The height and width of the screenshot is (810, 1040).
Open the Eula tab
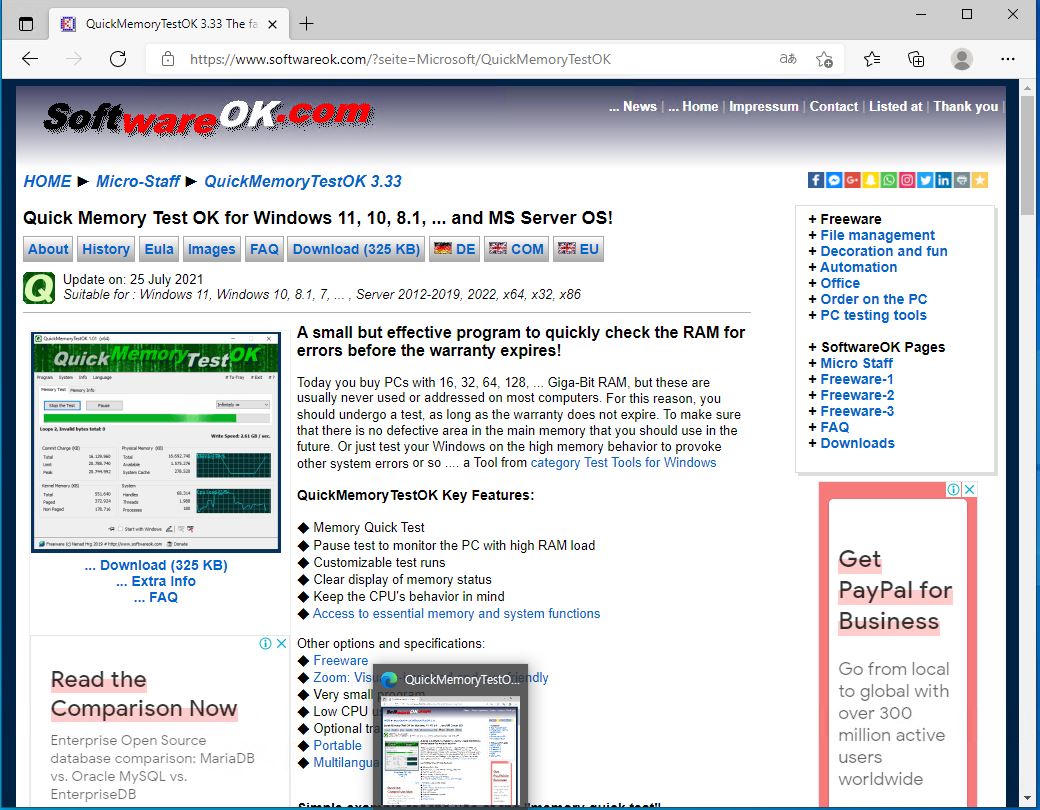(159, 249)
